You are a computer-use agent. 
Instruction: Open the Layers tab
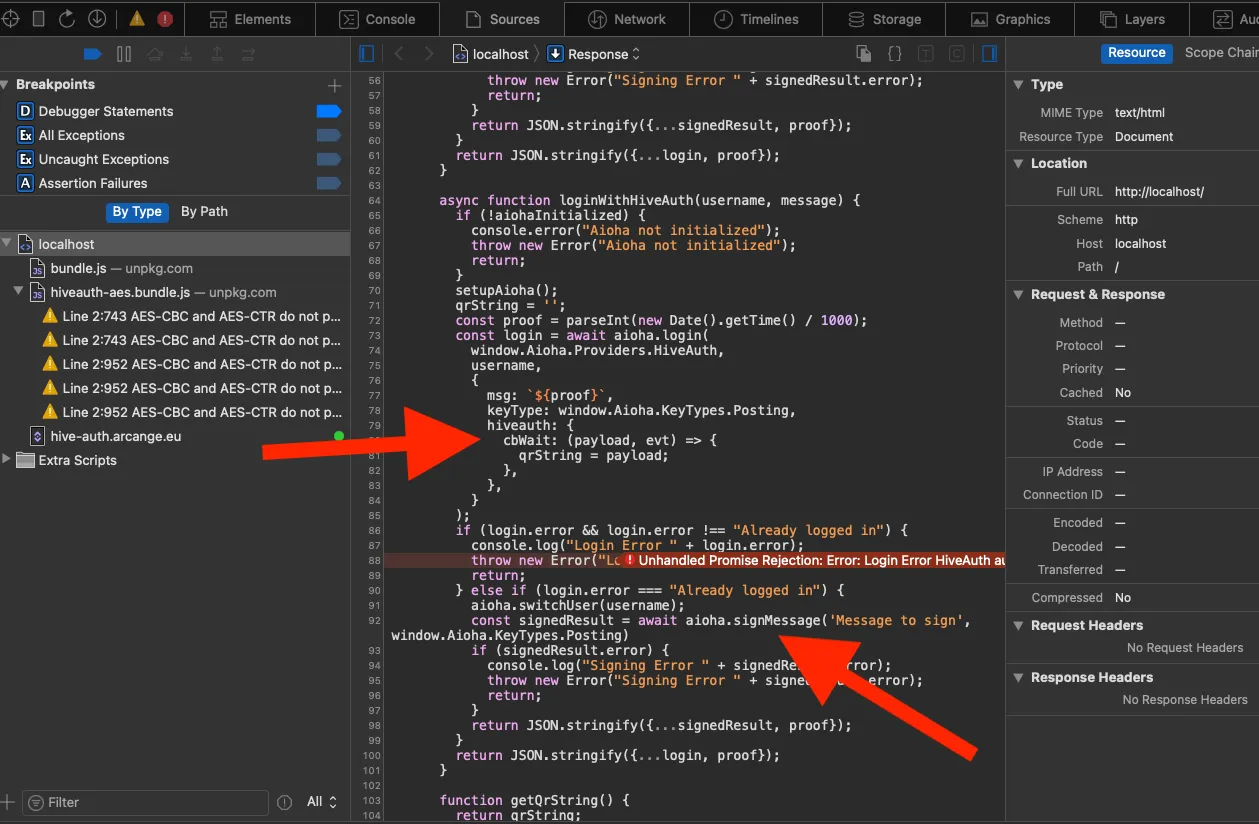pyautogui.click(x=1132, y=19)
